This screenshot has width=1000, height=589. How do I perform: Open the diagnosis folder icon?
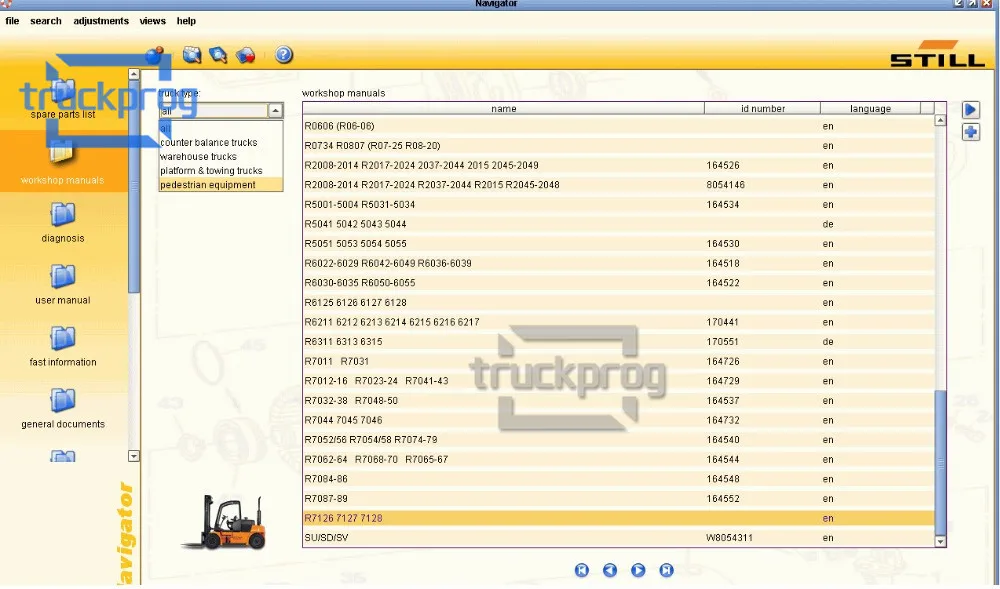[x=62, y=214]
